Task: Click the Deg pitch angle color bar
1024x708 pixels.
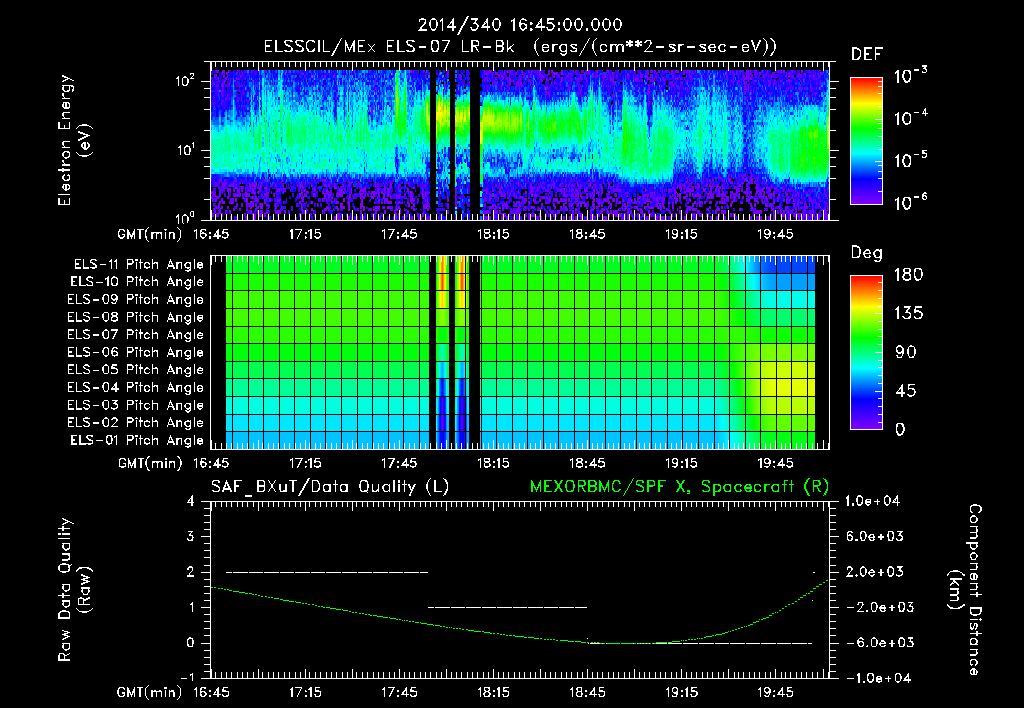Action: coord(866,352)
